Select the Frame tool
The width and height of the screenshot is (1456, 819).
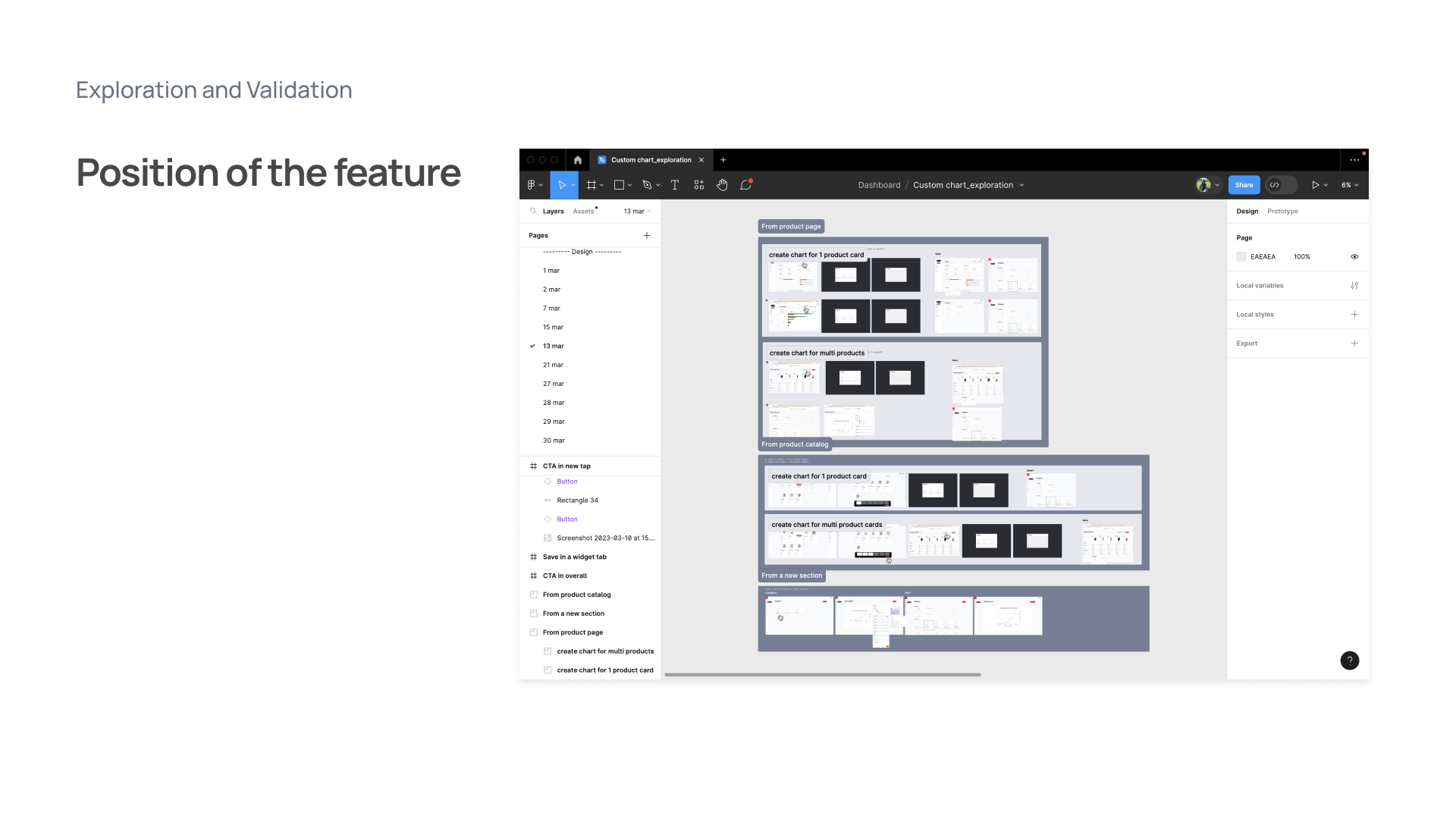point(591,185)
